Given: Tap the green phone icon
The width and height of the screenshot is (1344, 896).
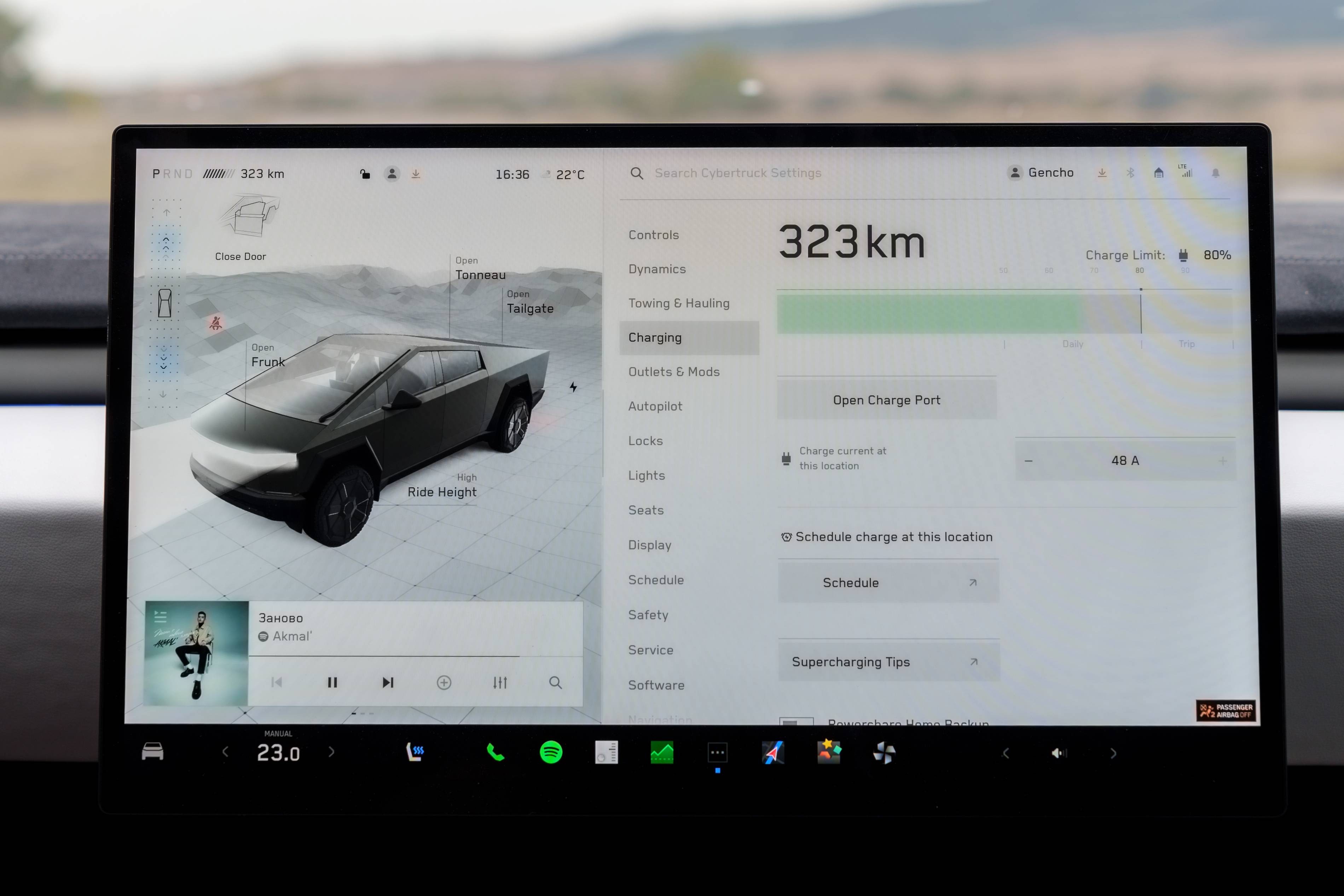Looking at the screenshot, I should tap(495, 752).
